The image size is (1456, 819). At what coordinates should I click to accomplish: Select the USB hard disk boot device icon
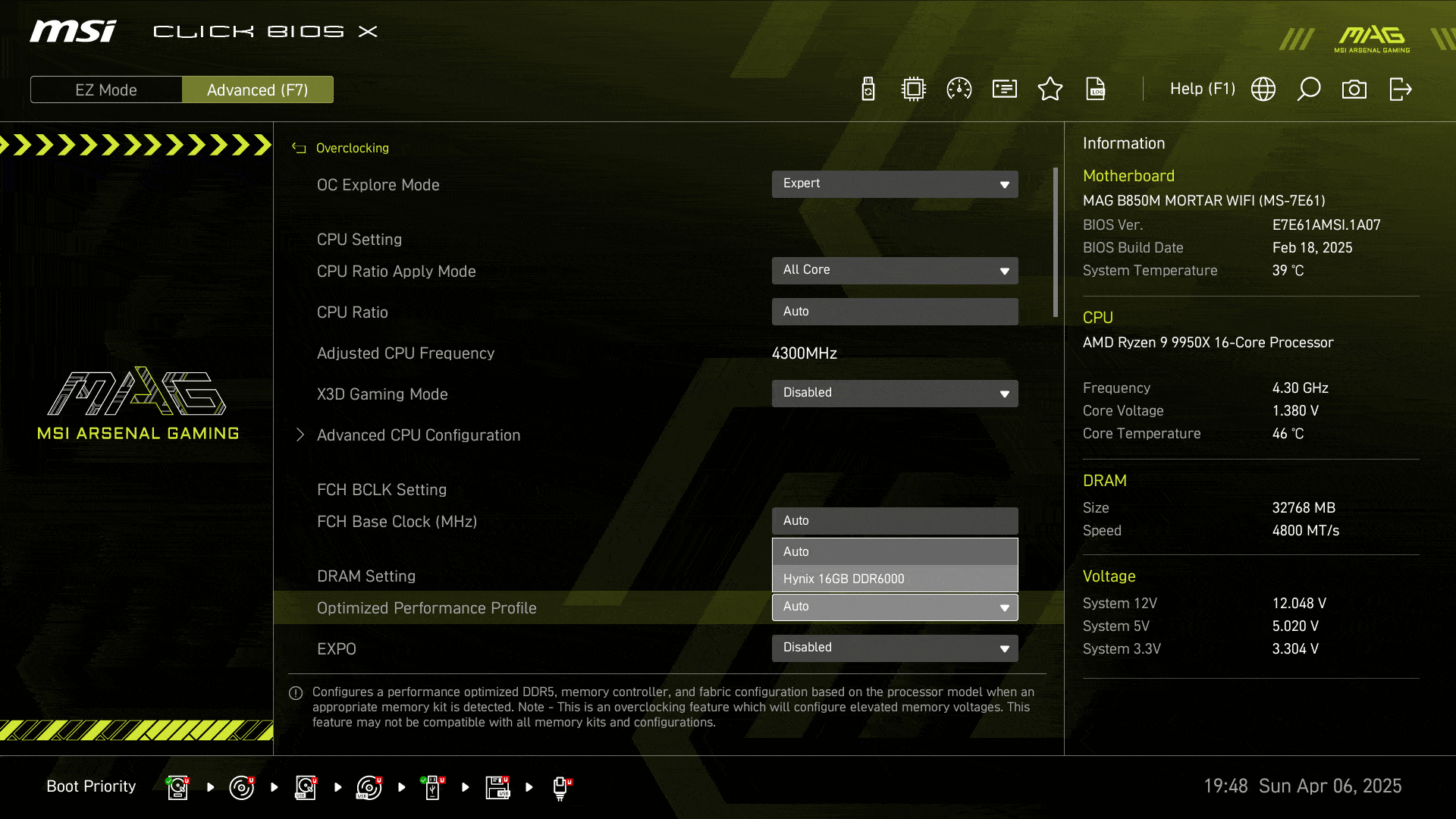[306, 787]
